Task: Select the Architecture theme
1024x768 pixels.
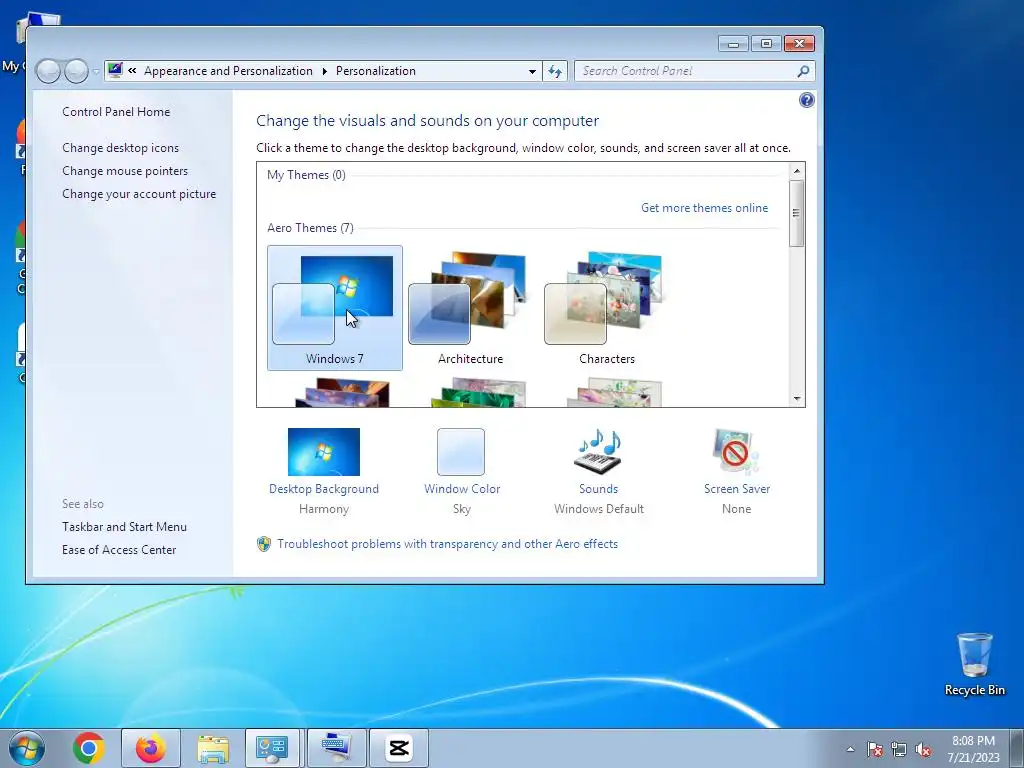Action: point(470,308)
